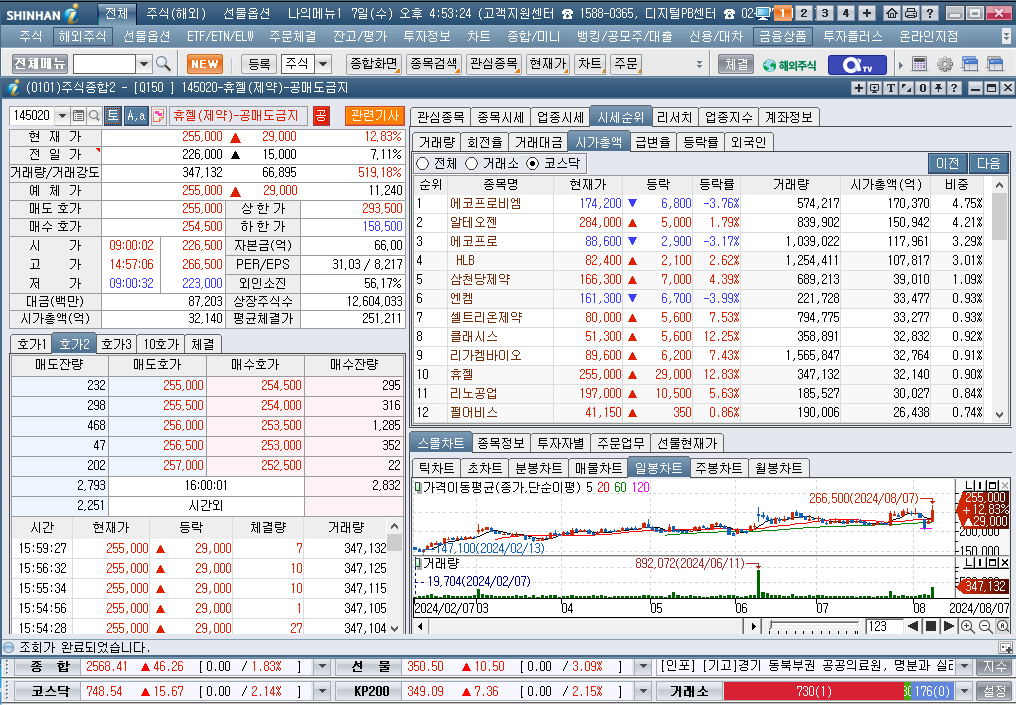The width and height of the screenshot is (1016, 705).
Task: Click the 다음 page button
Action: pos(989,163)
